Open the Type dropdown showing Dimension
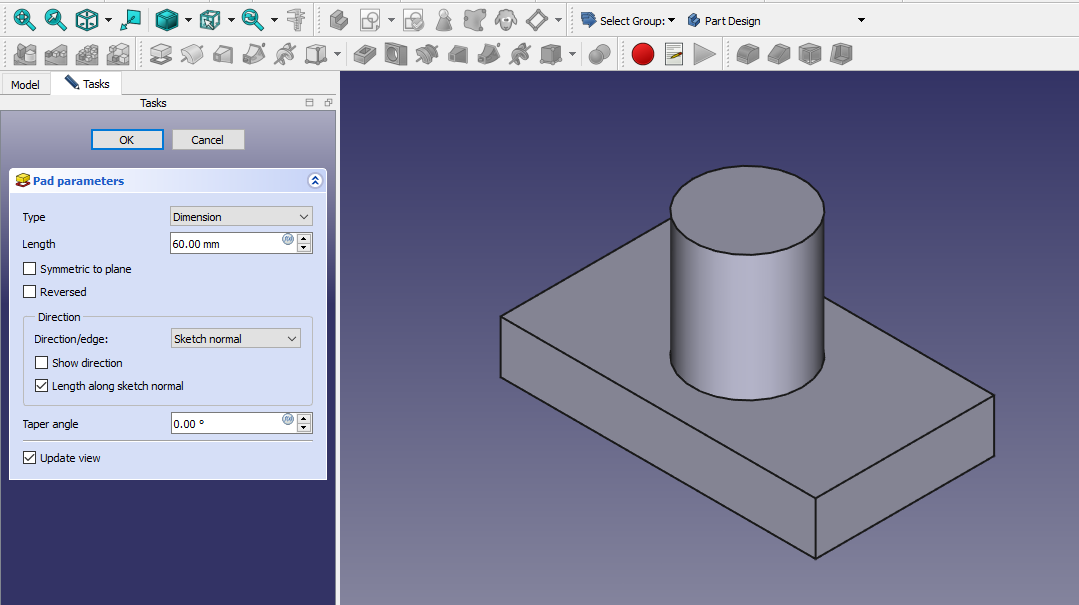The height and width of the screenshot is (605, 1079). click(241, 217)
